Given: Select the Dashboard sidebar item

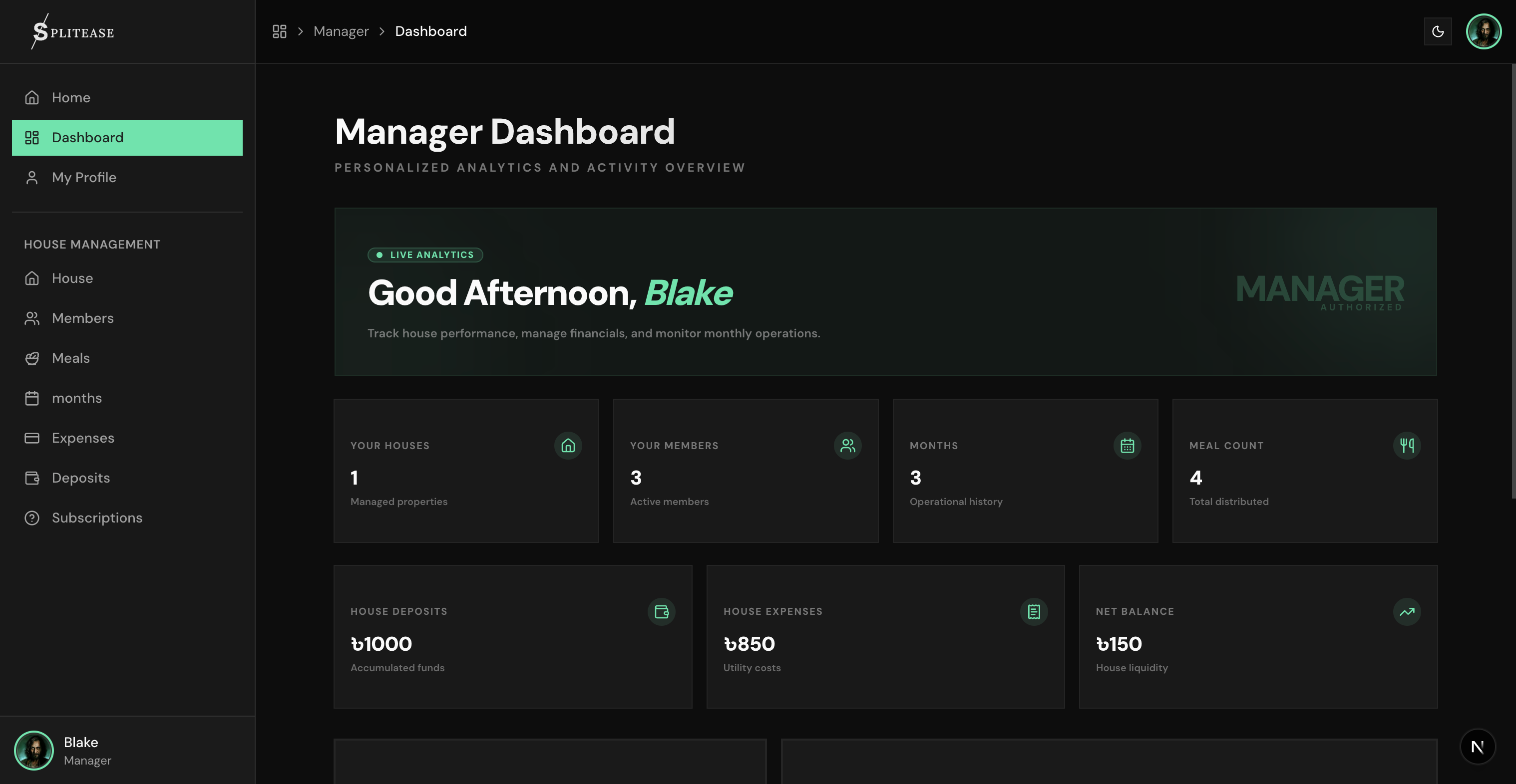Looking at the screenshot, I should [x=87, y=138].
